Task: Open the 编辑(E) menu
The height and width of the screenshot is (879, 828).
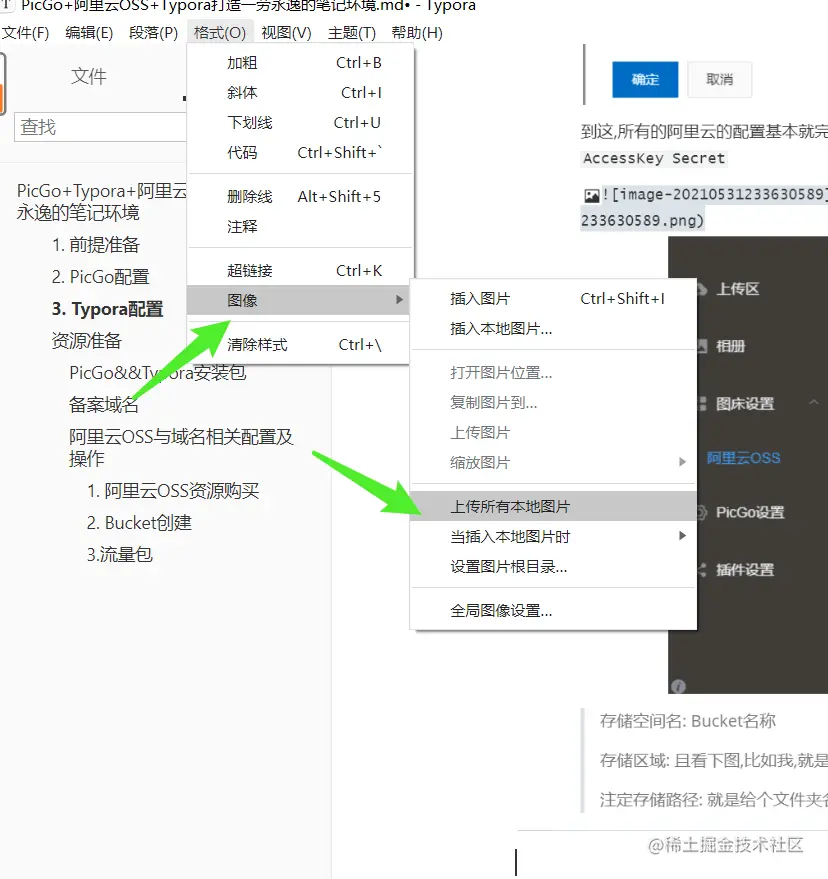Action: (x=89, y=33)
